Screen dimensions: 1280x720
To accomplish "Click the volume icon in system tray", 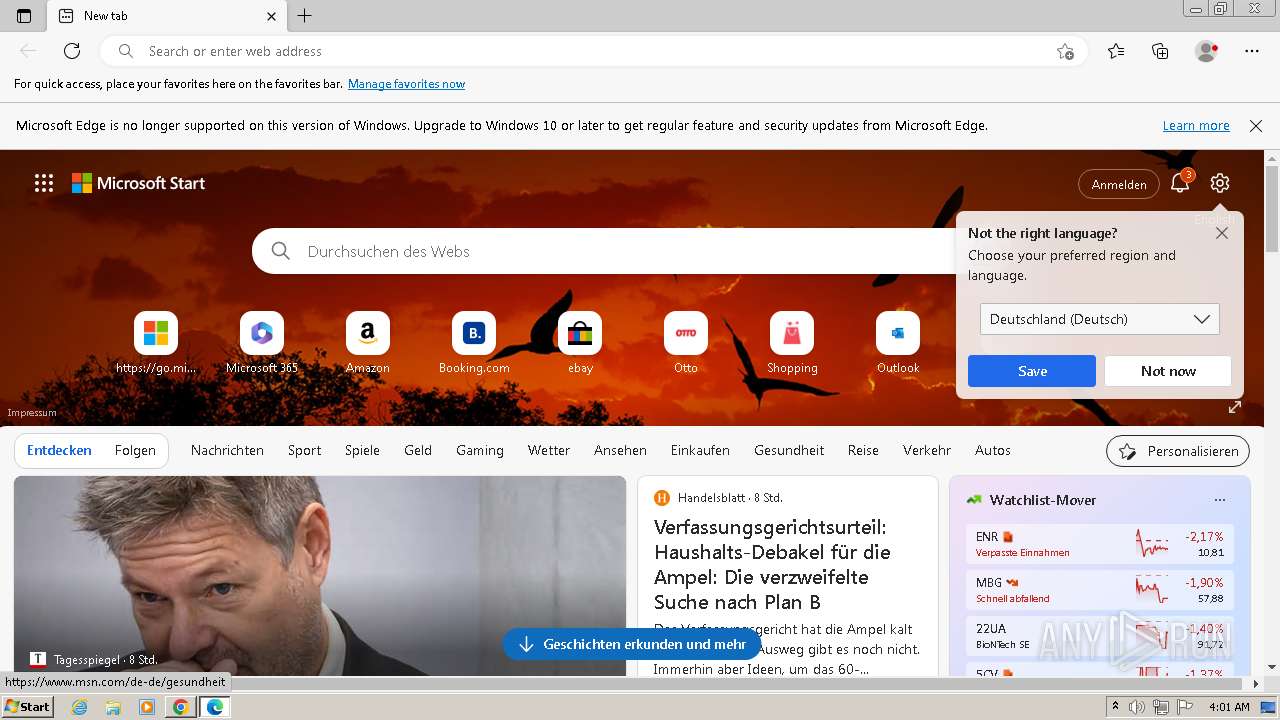I will coord(1137,707).
